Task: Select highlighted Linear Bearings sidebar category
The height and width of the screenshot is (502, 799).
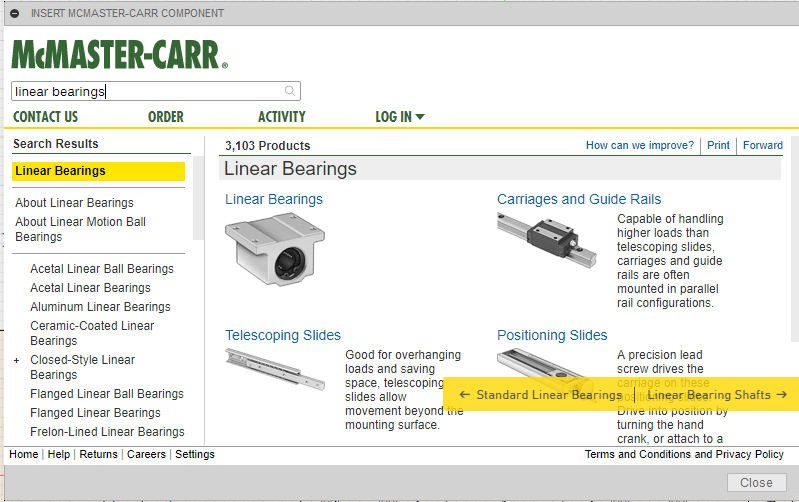Action: pyautogui.click(x=98, y=171)
